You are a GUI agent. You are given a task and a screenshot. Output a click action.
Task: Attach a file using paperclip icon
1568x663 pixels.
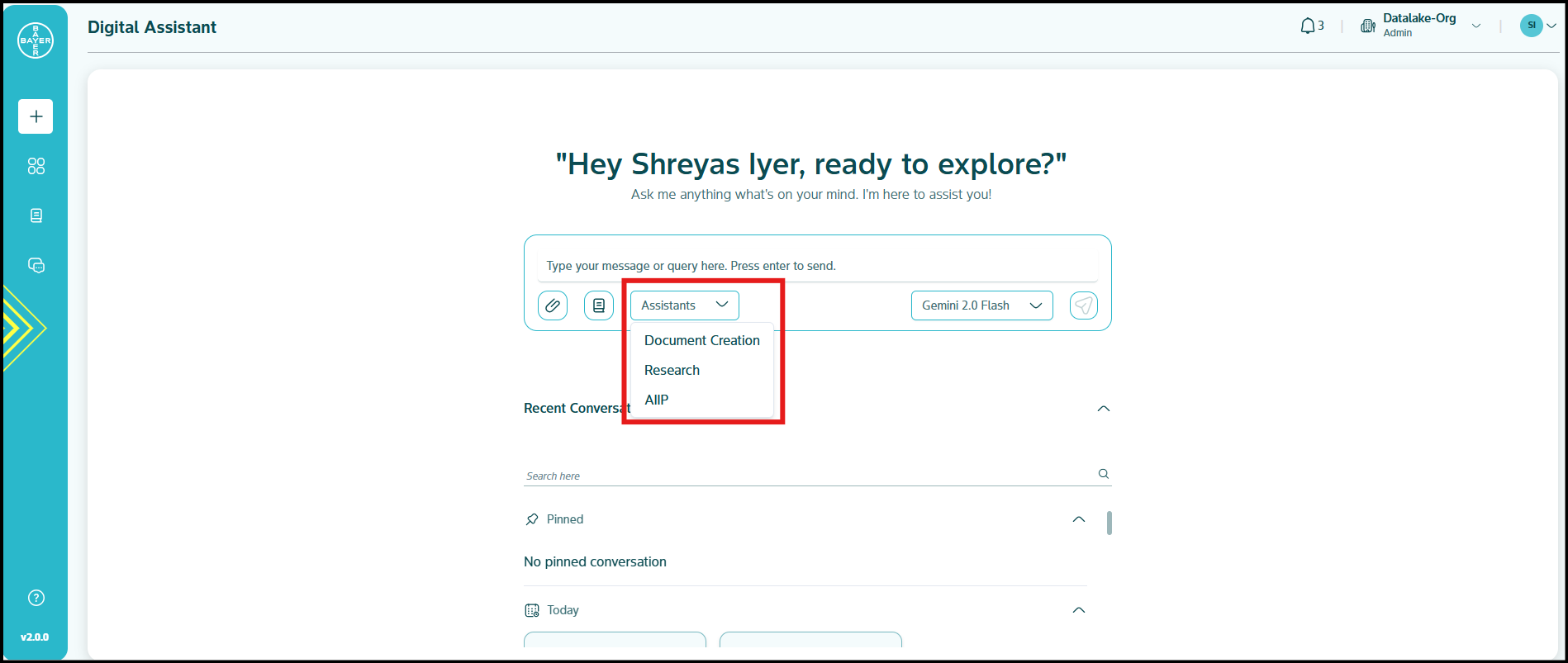[x=553, y=305]
